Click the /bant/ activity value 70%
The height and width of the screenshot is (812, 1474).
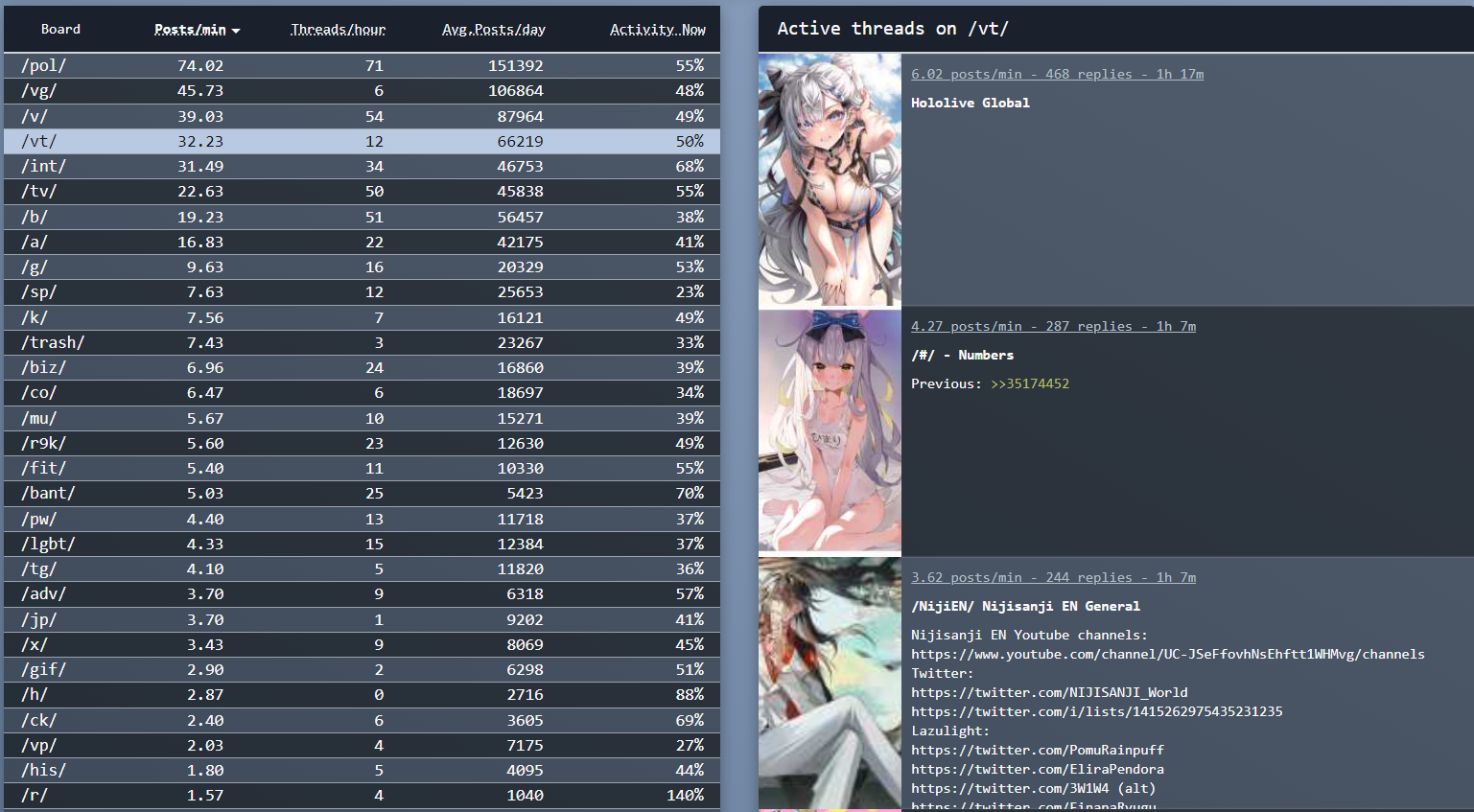tap(690, 494)
